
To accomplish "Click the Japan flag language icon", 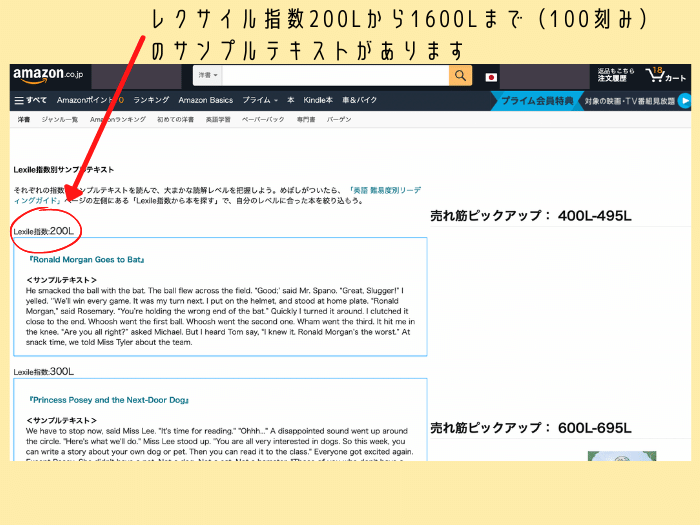I will coord(491,77).
